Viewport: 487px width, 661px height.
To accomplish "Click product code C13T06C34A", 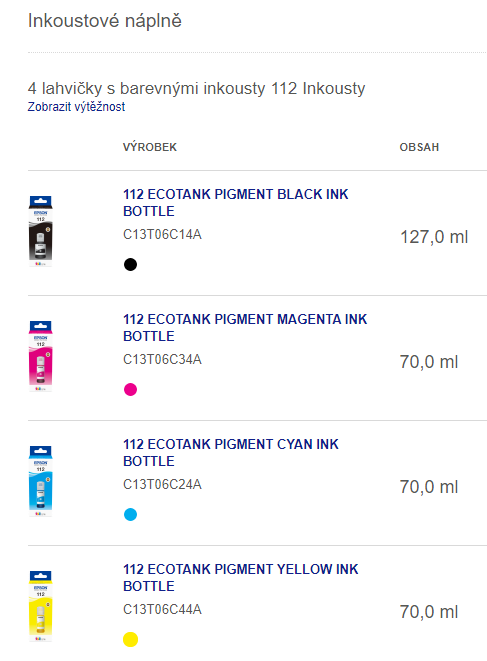I will click(162, 360).
